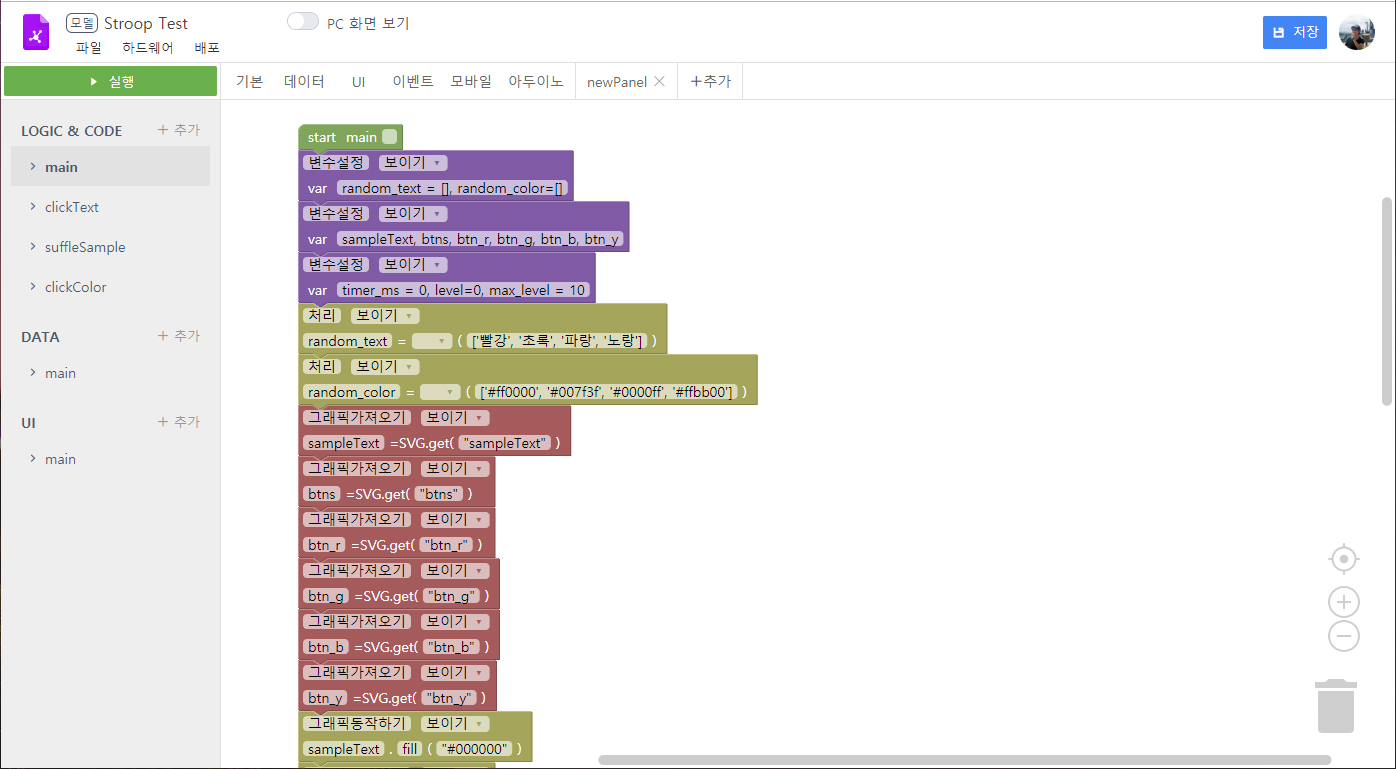Center the workspace with the crosshair icon
Viewport: 1396px width, 769px height.
click(1344, 558)
